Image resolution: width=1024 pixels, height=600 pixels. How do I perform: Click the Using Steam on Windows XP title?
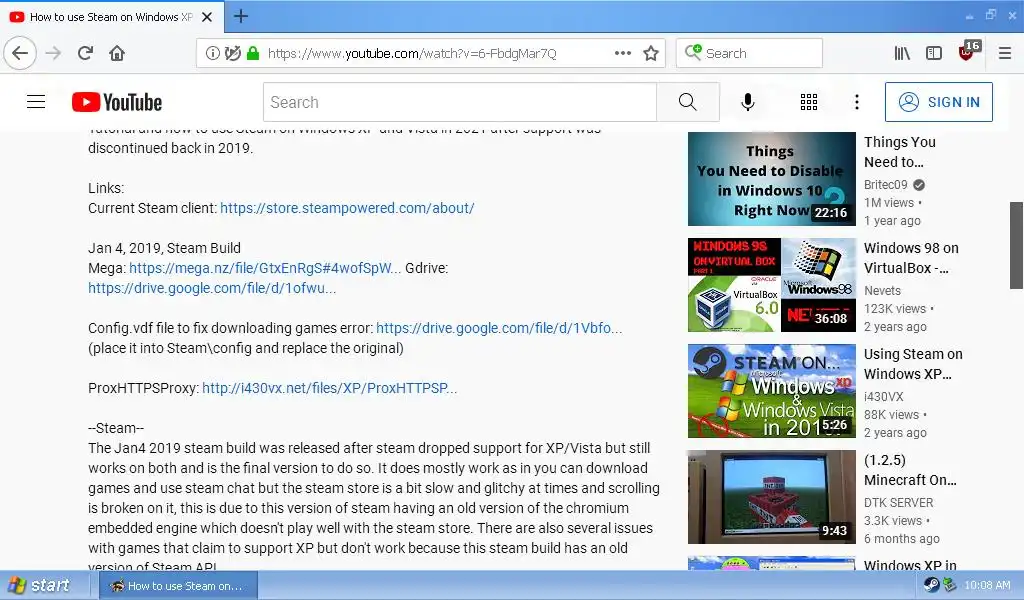point(913,364)
